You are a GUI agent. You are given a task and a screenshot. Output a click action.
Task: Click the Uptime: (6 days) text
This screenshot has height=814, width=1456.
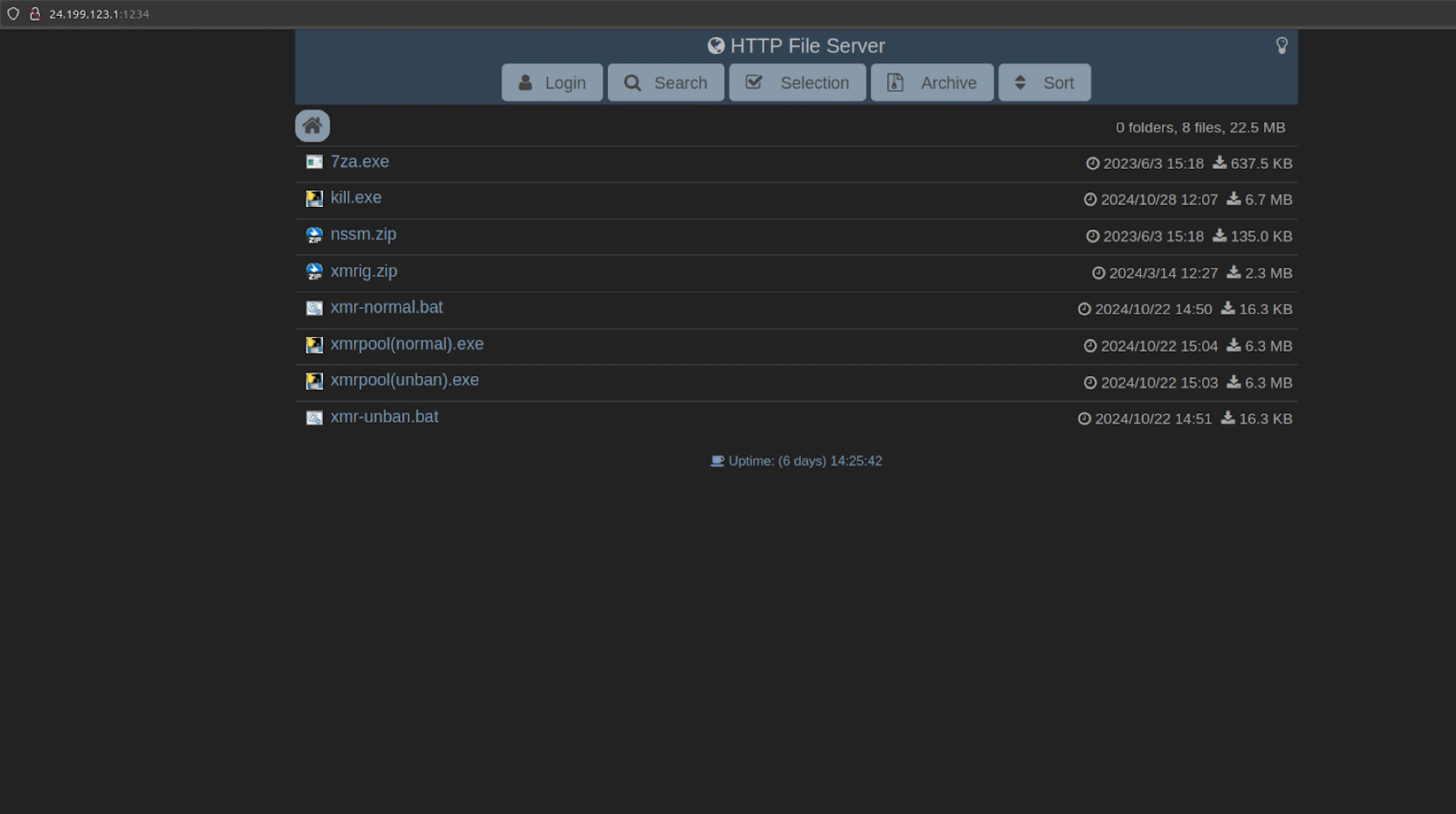point(805,461)
